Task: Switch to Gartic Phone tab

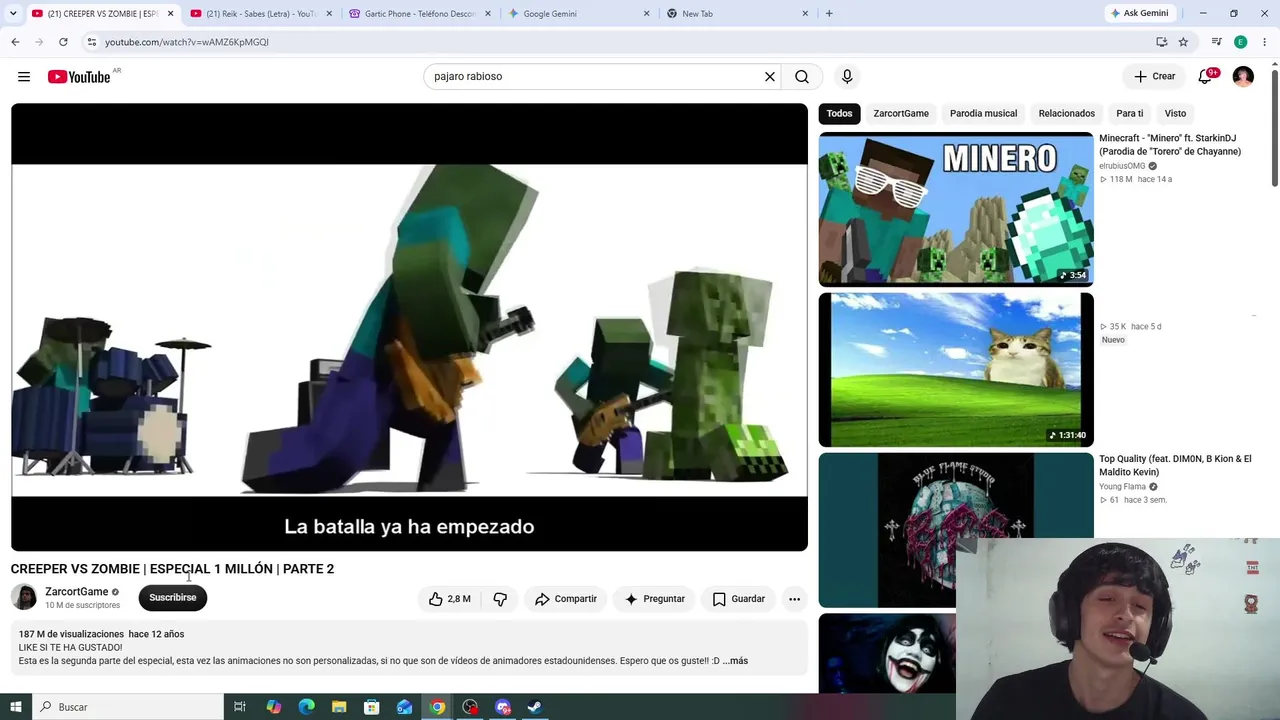Action: pos(419,14)
